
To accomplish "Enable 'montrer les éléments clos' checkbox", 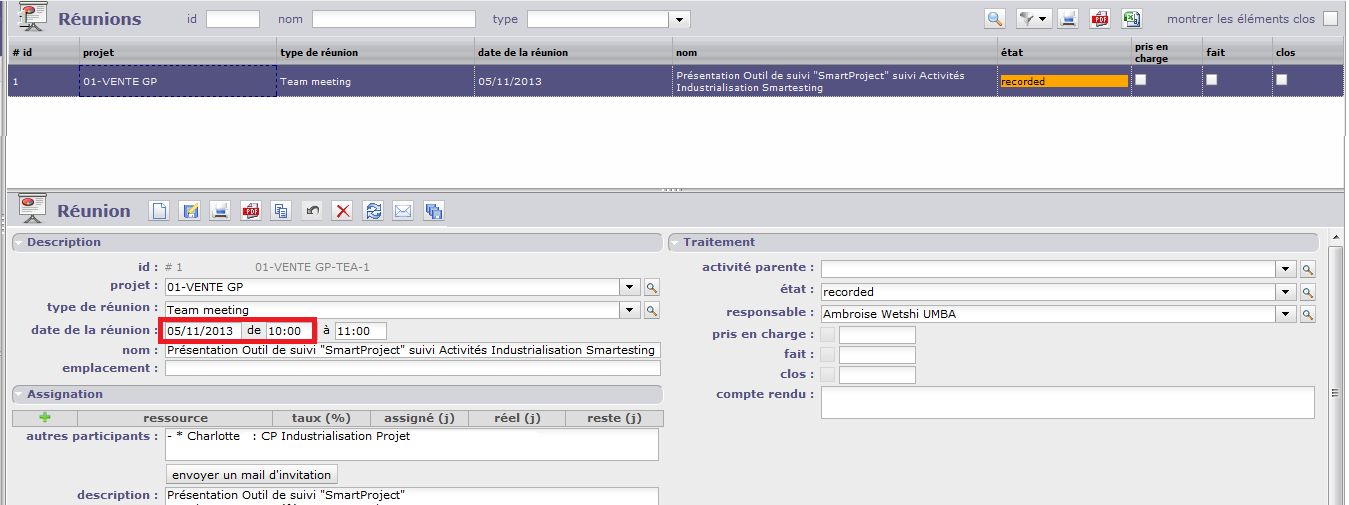I will (x=1330, y=19).
